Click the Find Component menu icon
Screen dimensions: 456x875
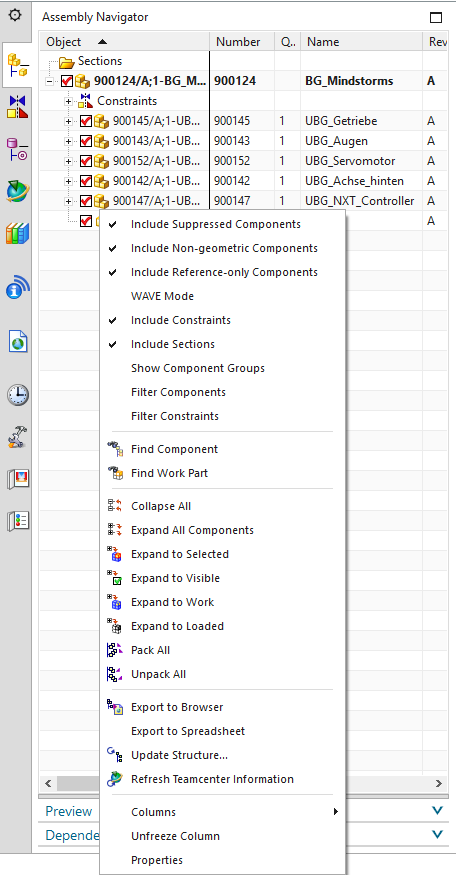pyautogui.click(x=114, y=449)
